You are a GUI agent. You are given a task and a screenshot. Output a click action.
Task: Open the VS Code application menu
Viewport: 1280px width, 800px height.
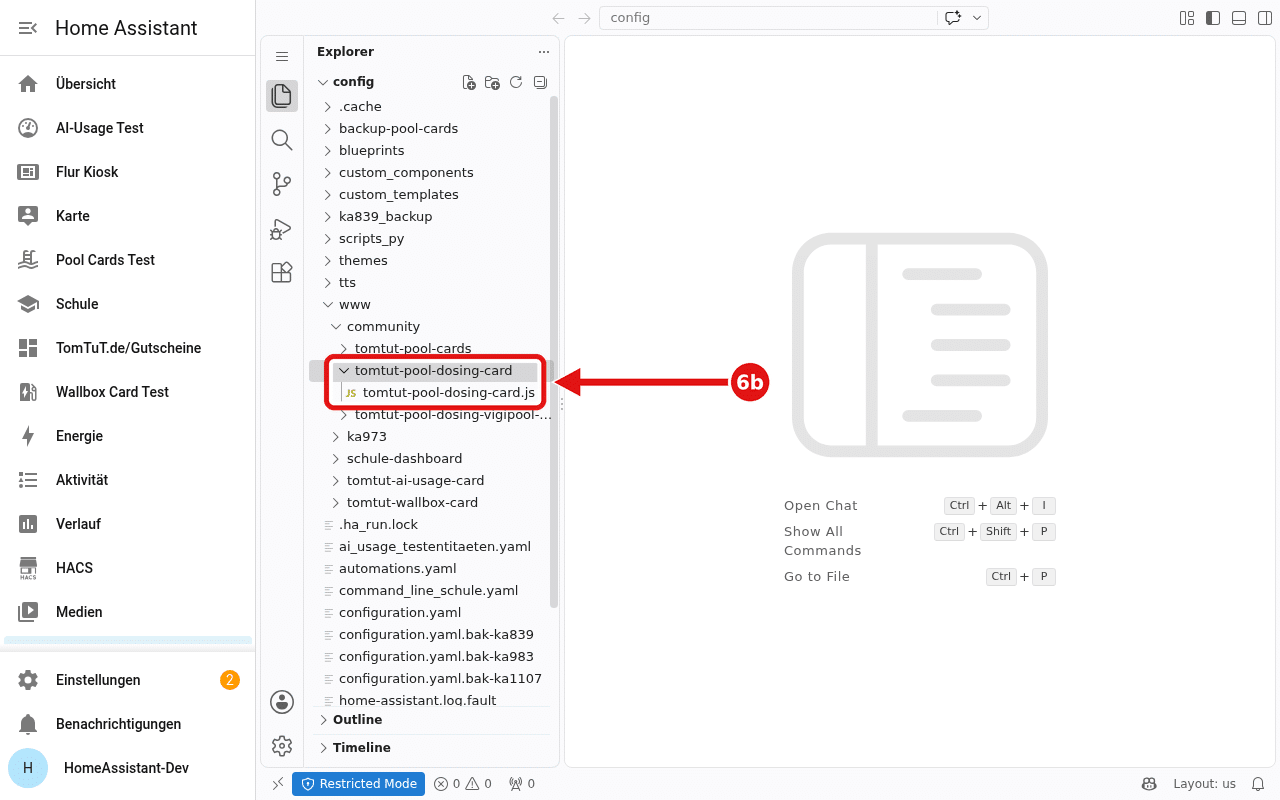[x=282, y=57]
